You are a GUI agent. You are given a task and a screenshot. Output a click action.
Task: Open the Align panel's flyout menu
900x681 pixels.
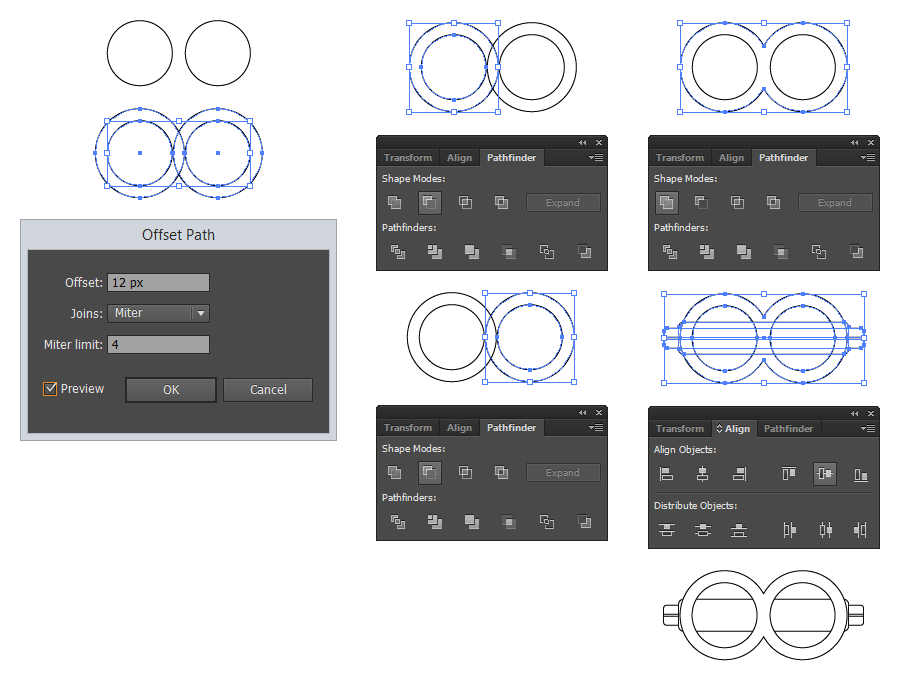(x=868, y=428)
